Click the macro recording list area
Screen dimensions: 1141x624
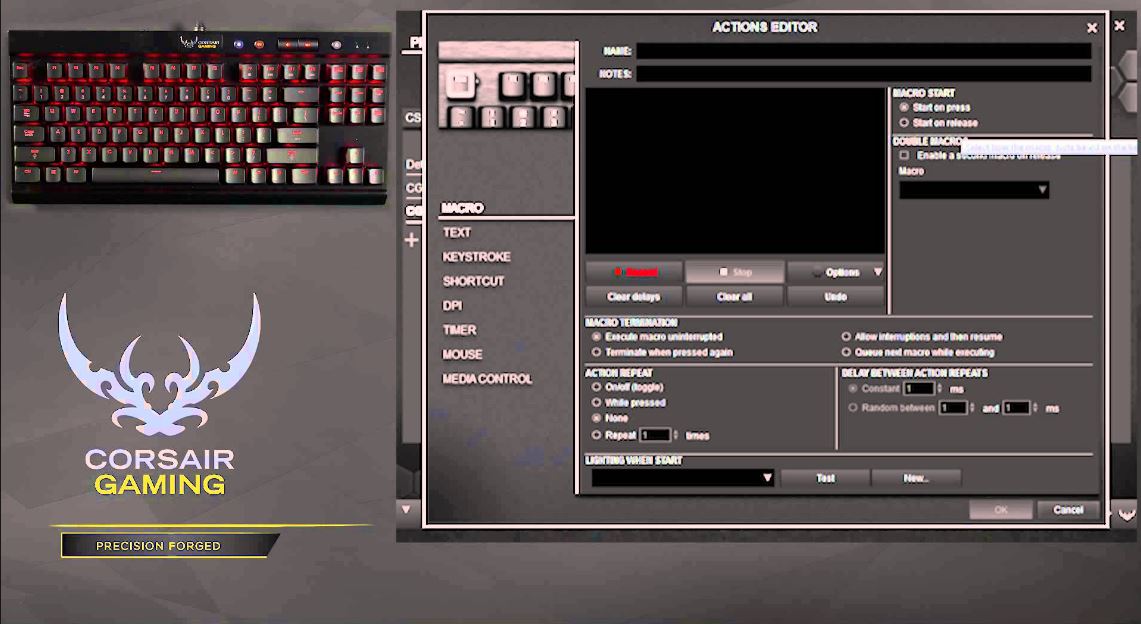click(735, 171)
